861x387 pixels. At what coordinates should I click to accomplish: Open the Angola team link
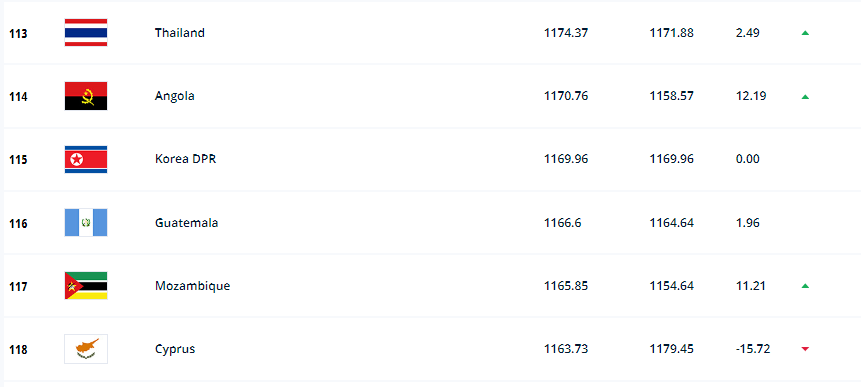click(x=175, y=96)
